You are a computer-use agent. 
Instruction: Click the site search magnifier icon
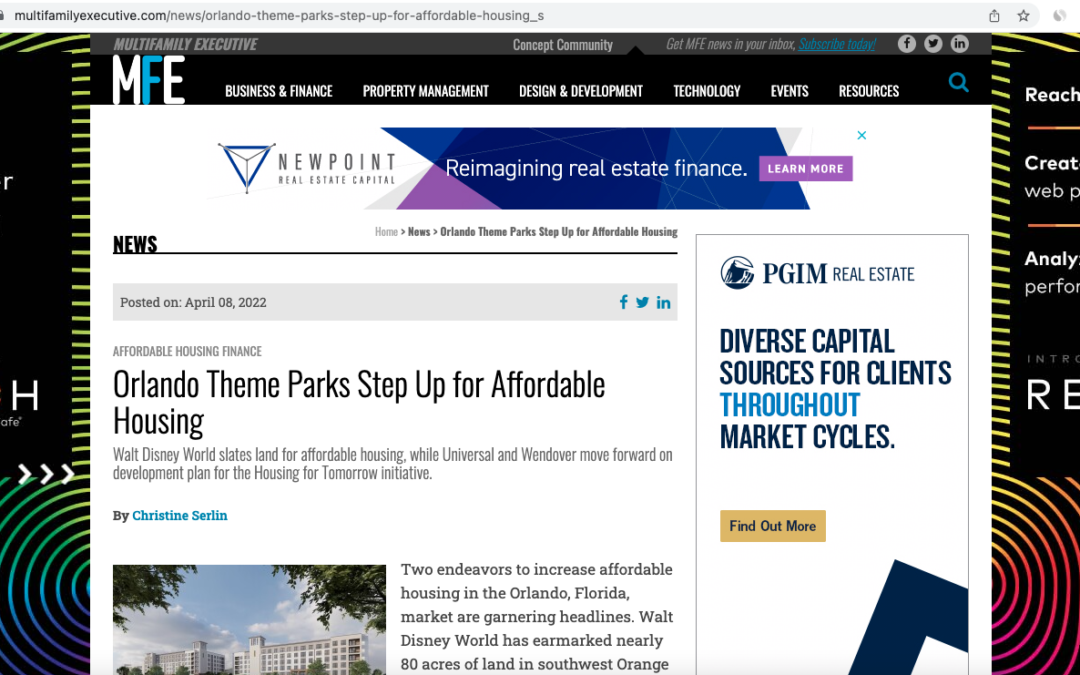click(x=958, y=83)
